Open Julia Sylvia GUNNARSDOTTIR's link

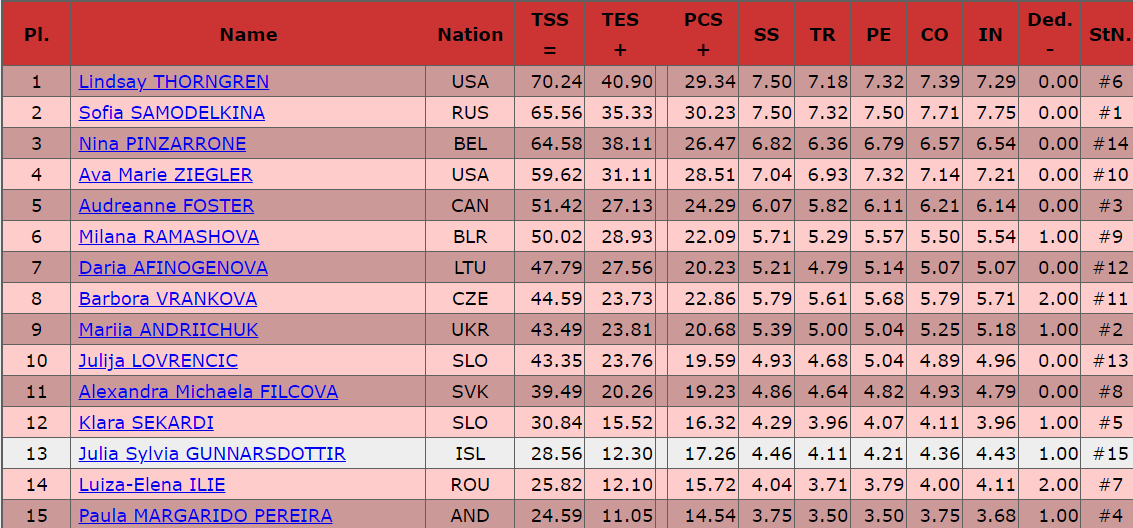[x=212, y=454]
